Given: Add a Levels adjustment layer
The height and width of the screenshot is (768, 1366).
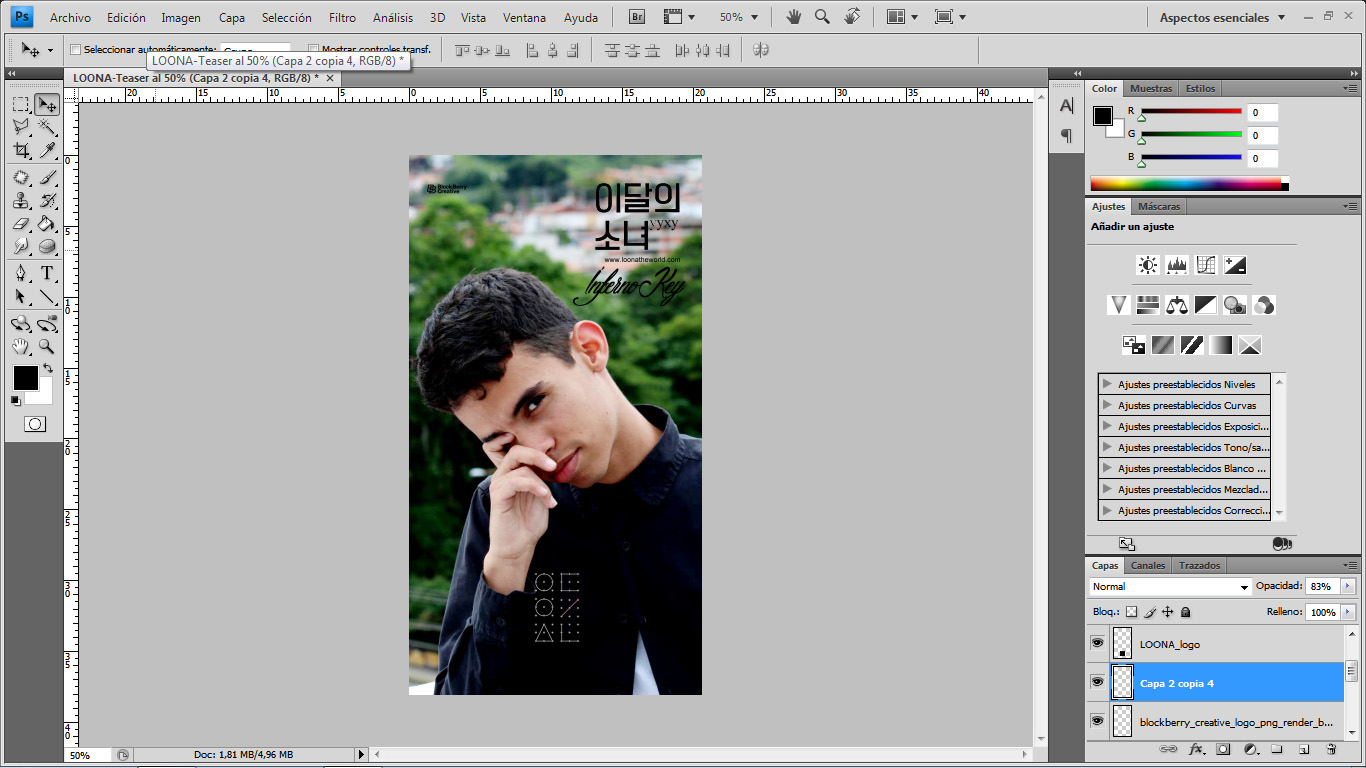Looking at the screenshot, I should coord(1176,265).
